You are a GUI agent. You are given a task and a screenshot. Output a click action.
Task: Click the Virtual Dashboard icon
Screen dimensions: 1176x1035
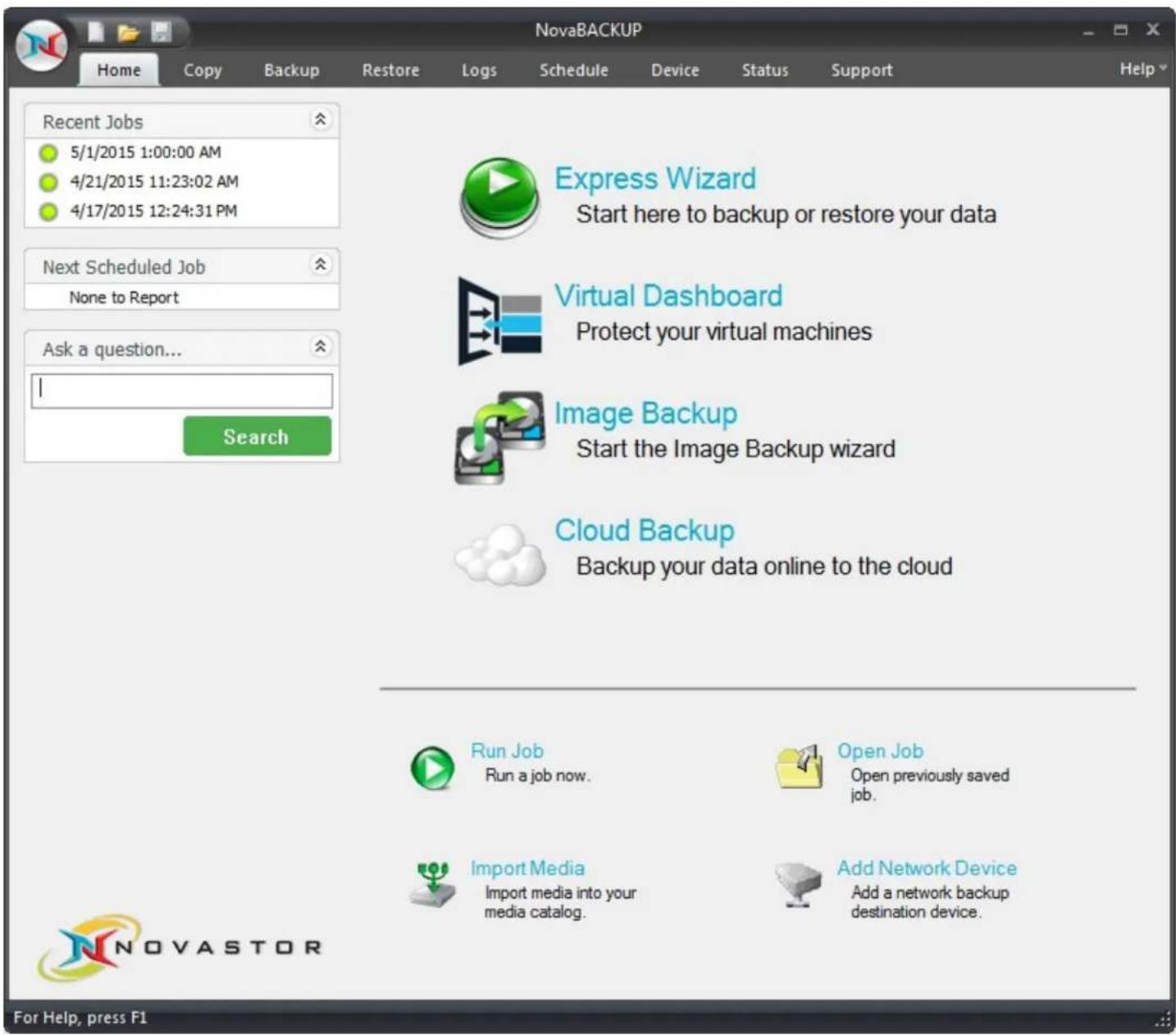point(499,321)
